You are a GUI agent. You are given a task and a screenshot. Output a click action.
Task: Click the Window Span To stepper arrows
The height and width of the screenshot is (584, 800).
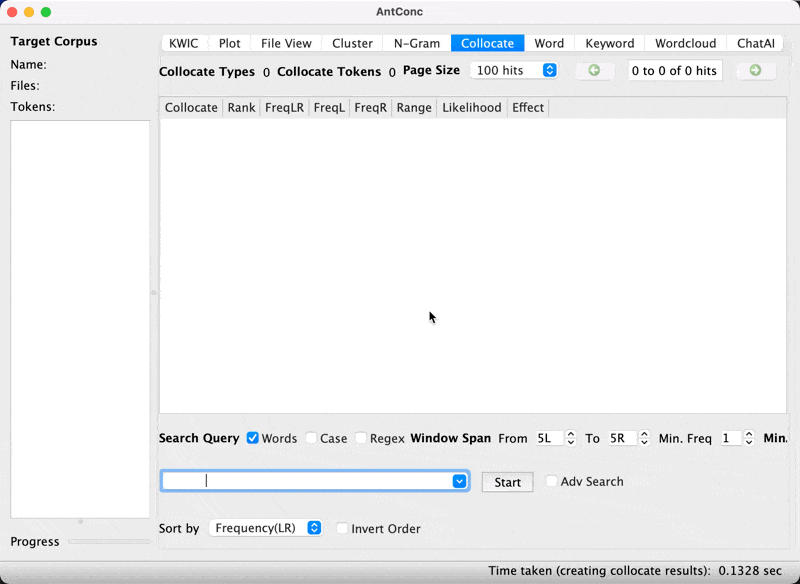[644, 438]
